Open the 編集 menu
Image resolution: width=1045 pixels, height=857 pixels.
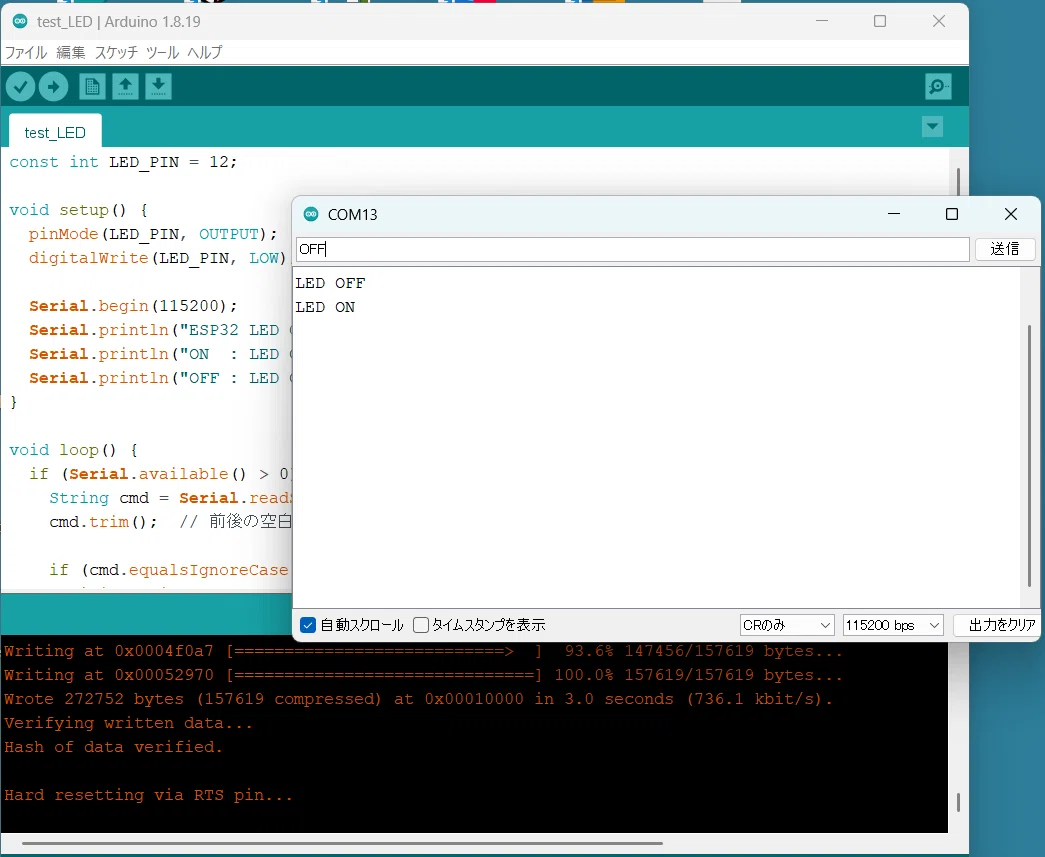click(x=71, y=52)
